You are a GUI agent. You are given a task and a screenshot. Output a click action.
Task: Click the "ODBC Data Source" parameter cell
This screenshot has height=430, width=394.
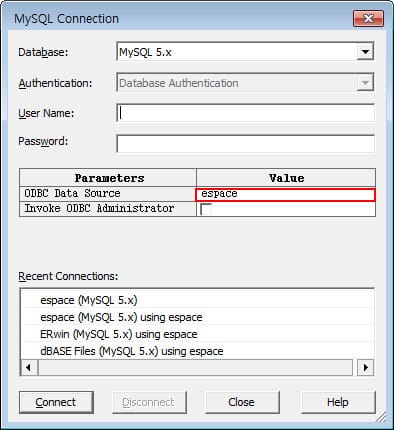click(108, 194)
